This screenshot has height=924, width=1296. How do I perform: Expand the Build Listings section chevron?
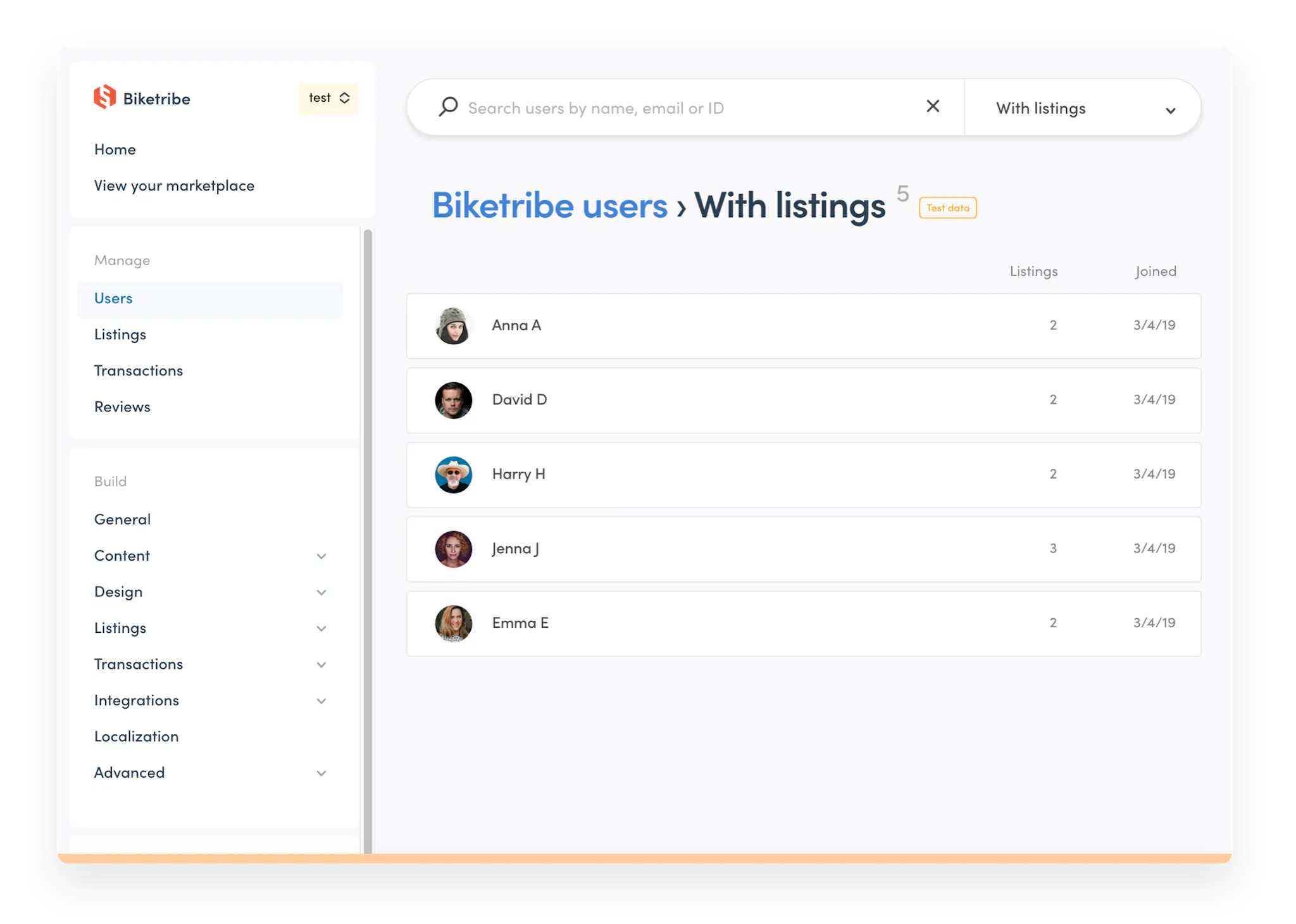[321, 628]
